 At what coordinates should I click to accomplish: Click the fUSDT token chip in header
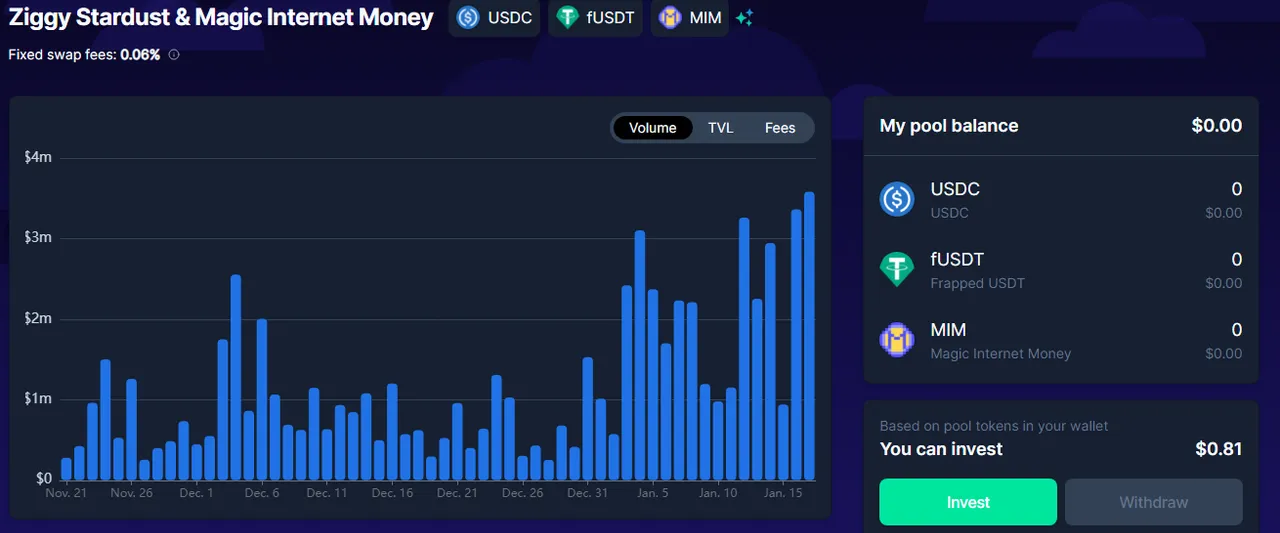tap(596, 18)
